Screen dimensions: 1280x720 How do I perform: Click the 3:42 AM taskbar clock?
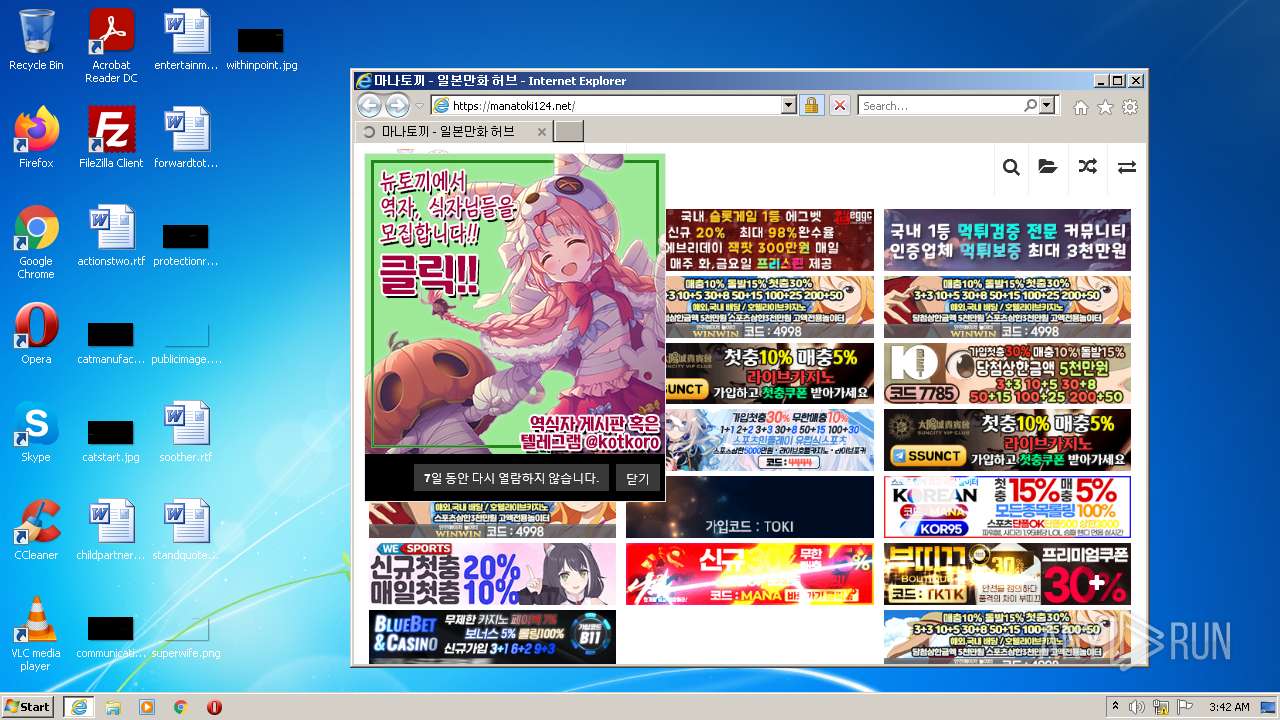[x=1228, y=706]
